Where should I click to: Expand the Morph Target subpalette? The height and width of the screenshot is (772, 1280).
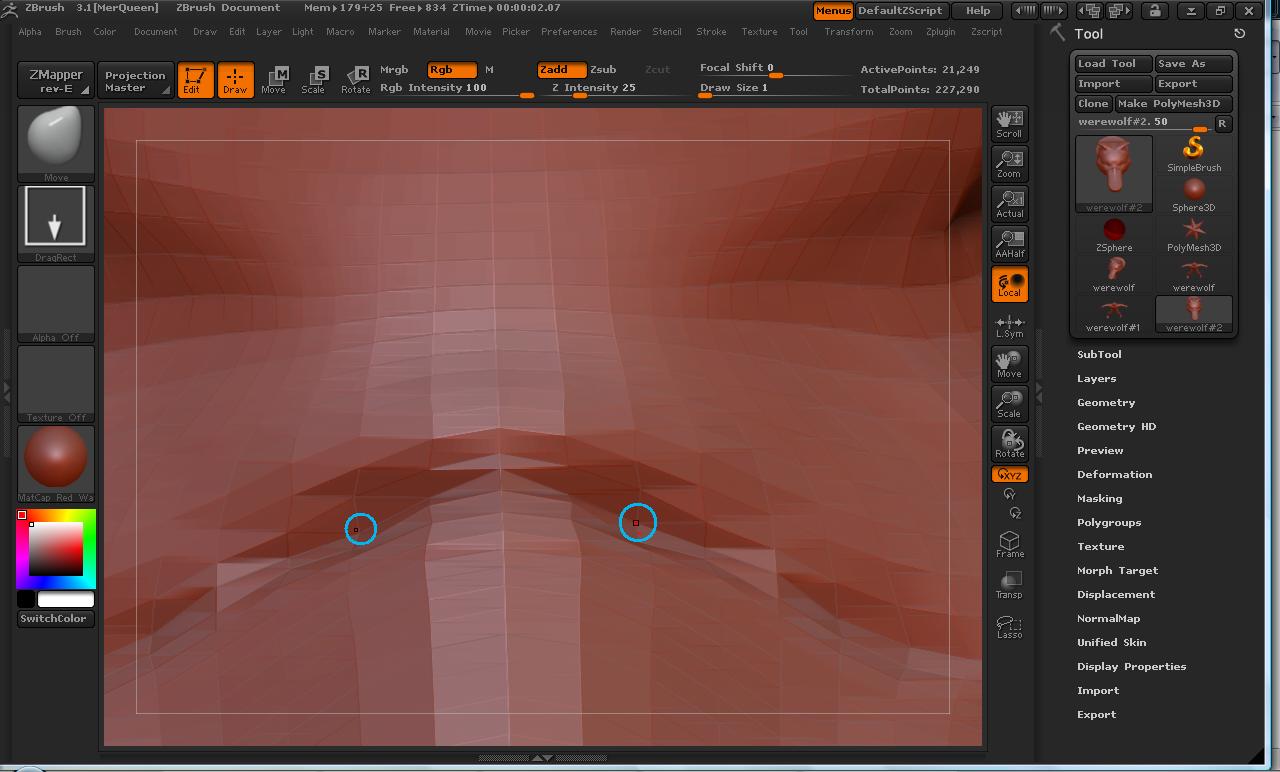[x=1117, y=570]
